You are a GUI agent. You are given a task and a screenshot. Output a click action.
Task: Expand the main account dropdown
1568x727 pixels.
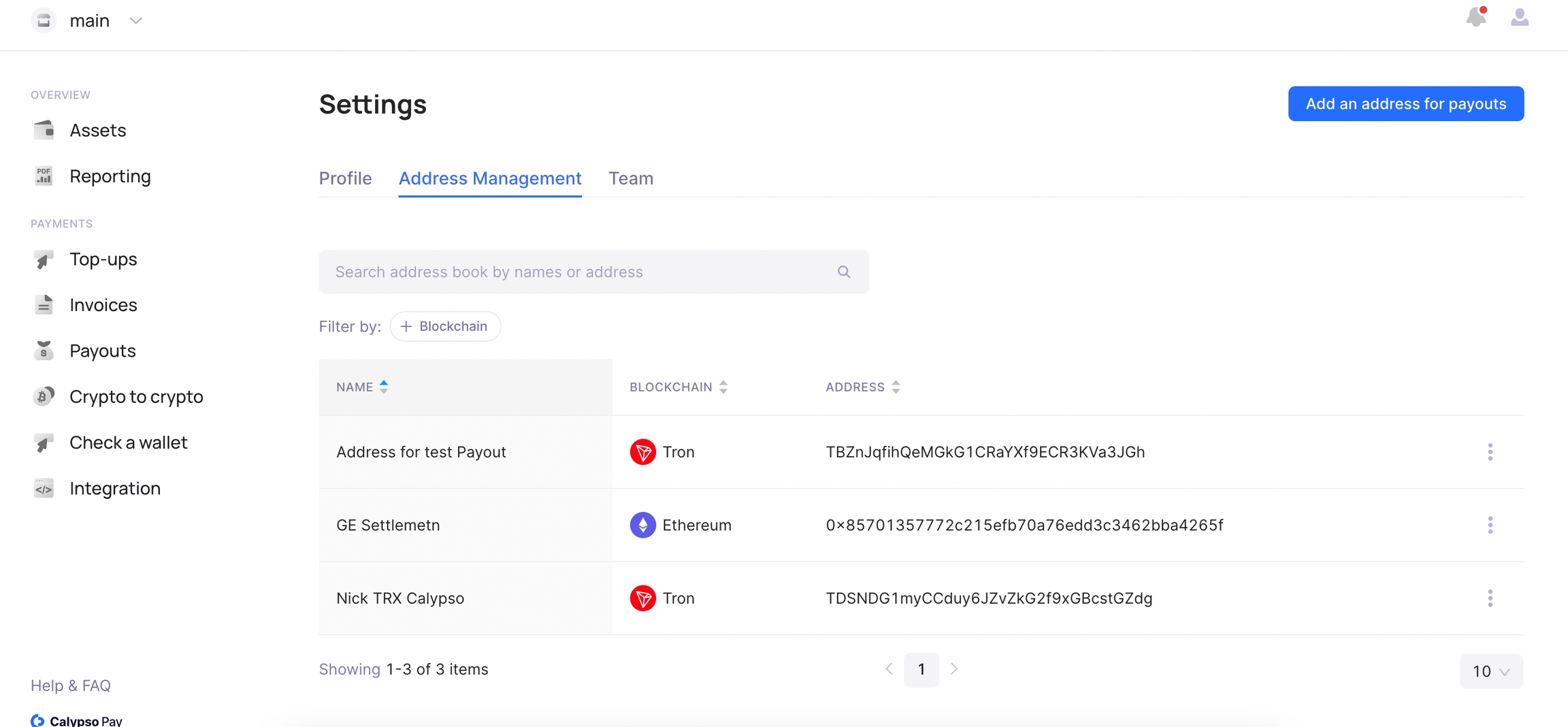135,21
